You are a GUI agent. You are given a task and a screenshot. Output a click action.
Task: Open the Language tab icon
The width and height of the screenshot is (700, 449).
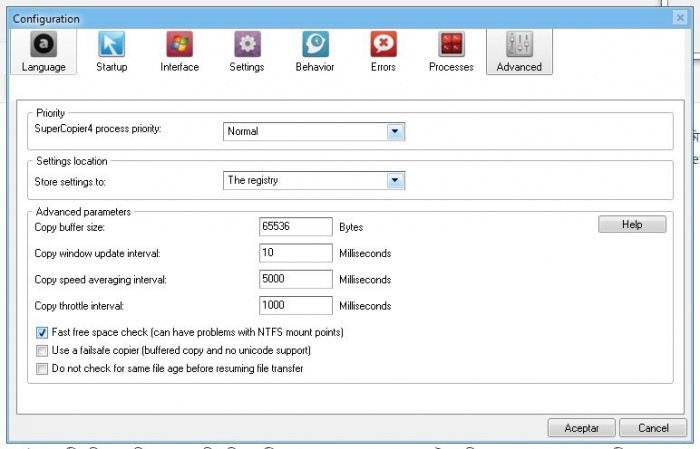click(x=43, y=44)
